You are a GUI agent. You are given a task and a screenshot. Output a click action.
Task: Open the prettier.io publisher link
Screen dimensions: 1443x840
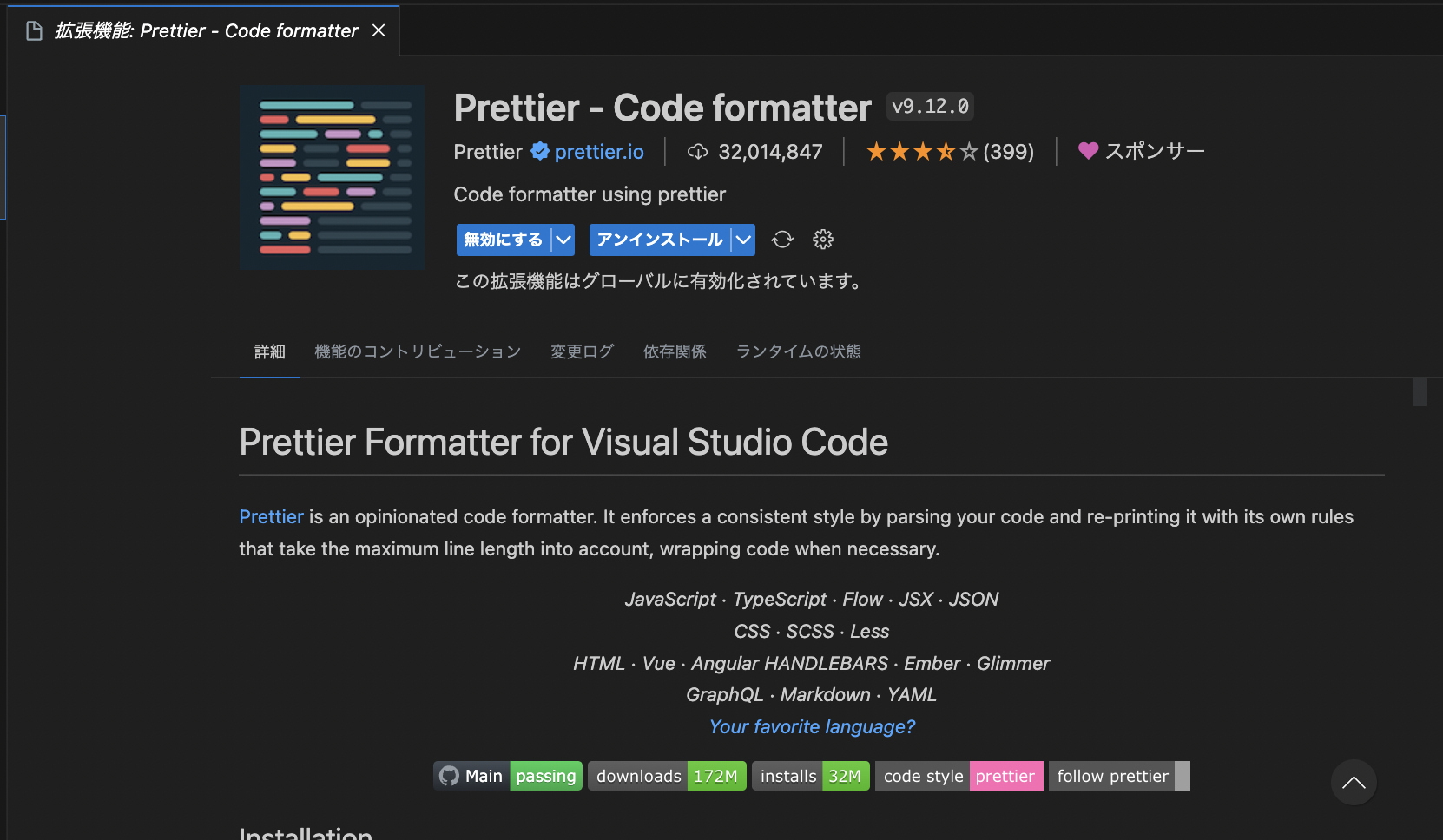pyautogui.click(x=599, y=152)
